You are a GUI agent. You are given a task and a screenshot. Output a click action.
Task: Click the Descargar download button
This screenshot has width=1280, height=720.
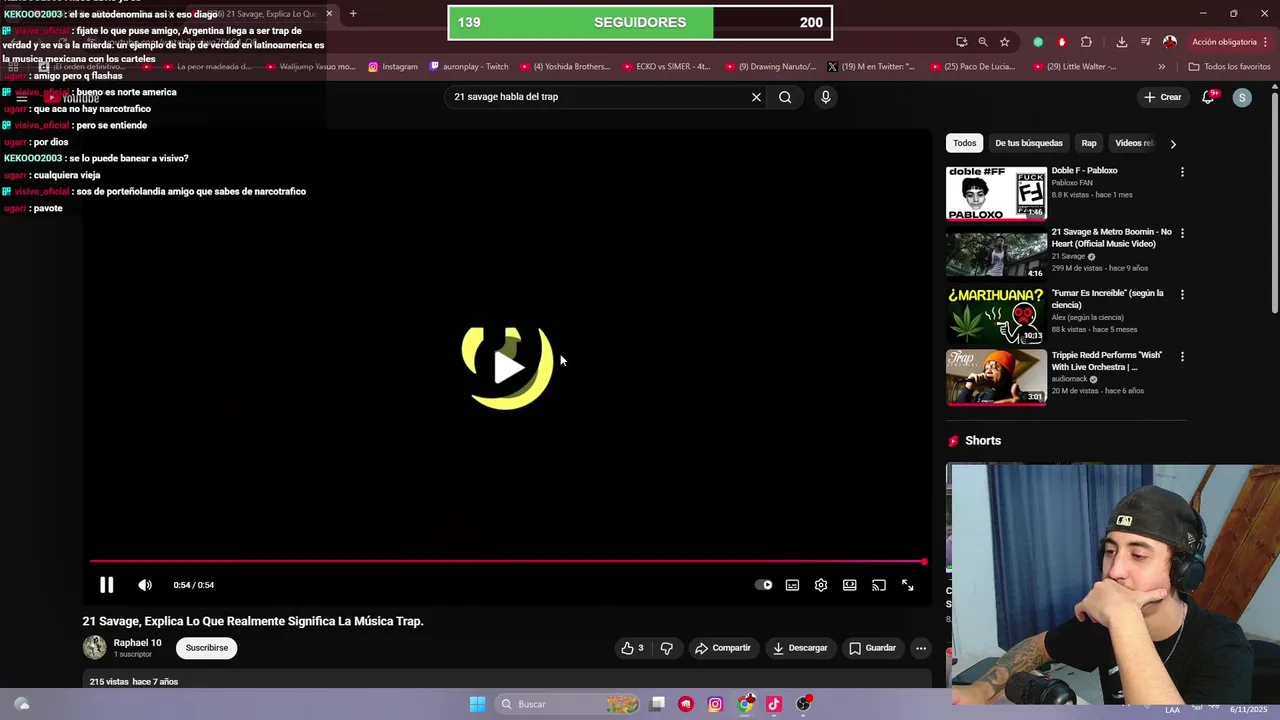[x=799, y=648]
